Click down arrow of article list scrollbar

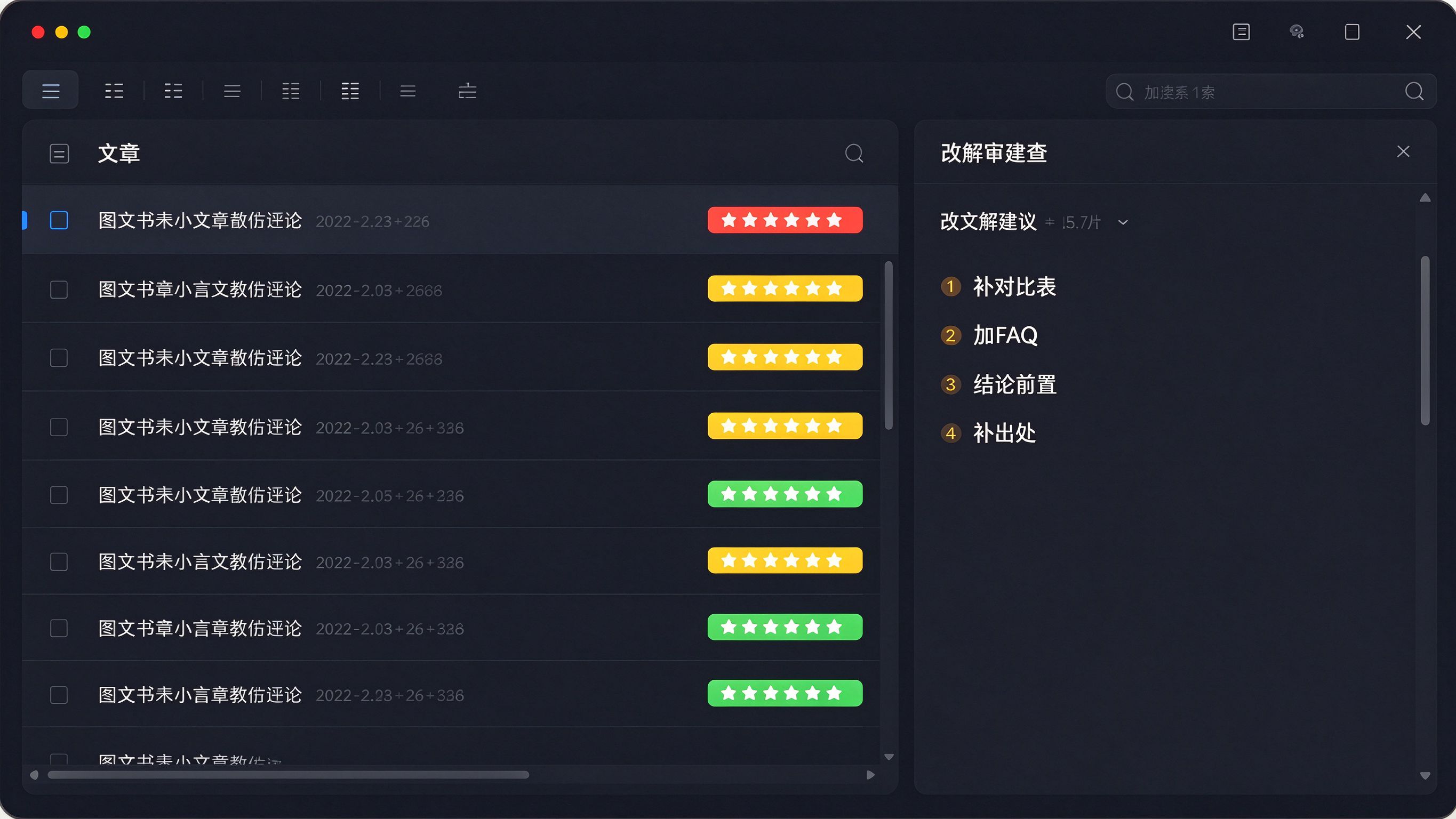point(889,757)
